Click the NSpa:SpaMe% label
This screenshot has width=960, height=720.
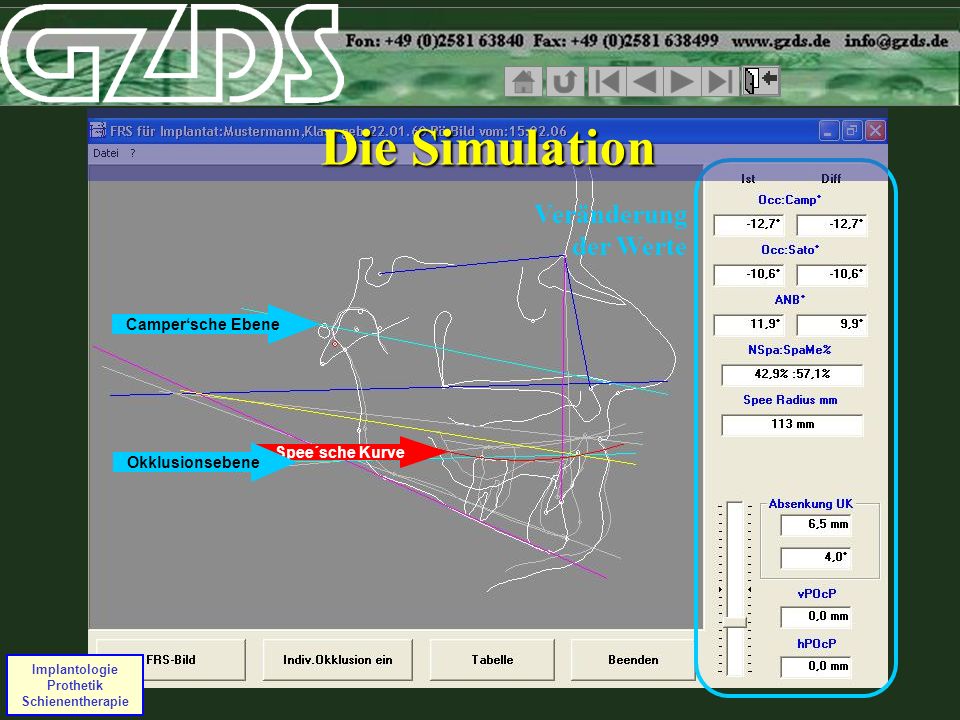pos(790,350)
